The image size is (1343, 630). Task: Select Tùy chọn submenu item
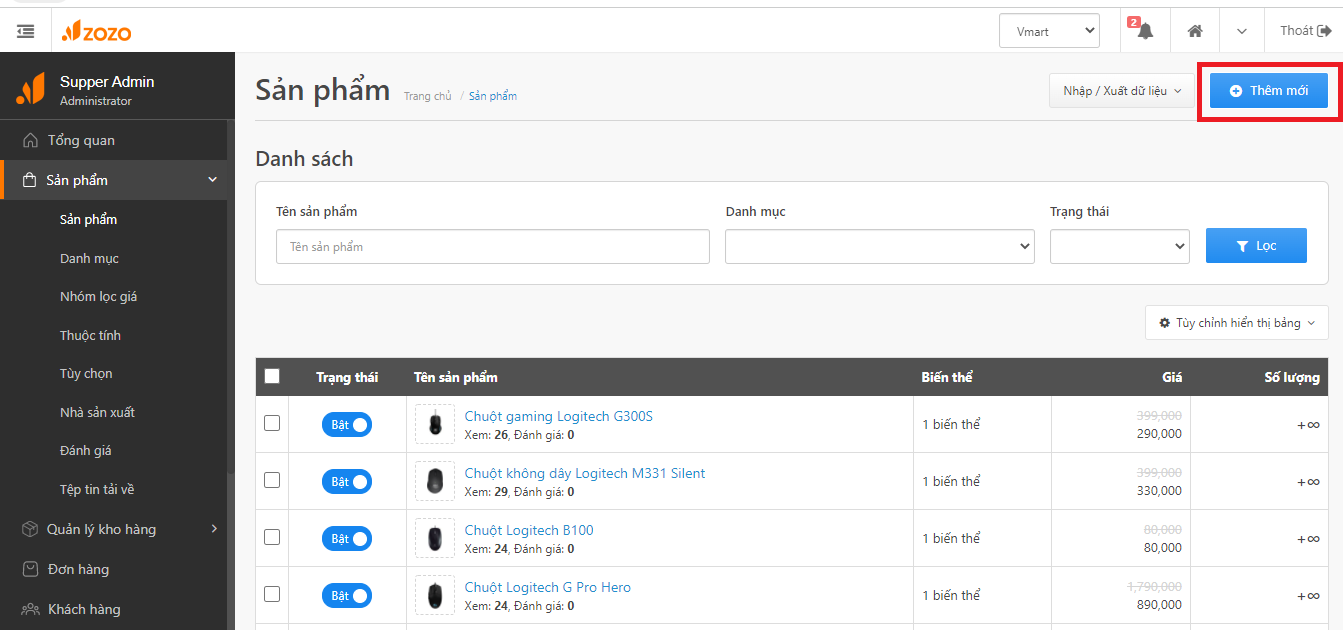pyautogui.click(x=86, y=373)
